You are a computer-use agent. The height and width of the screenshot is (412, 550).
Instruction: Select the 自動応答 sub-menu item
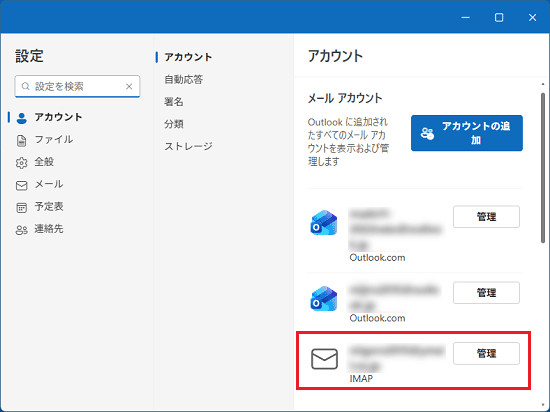click(x=184, y=80)
